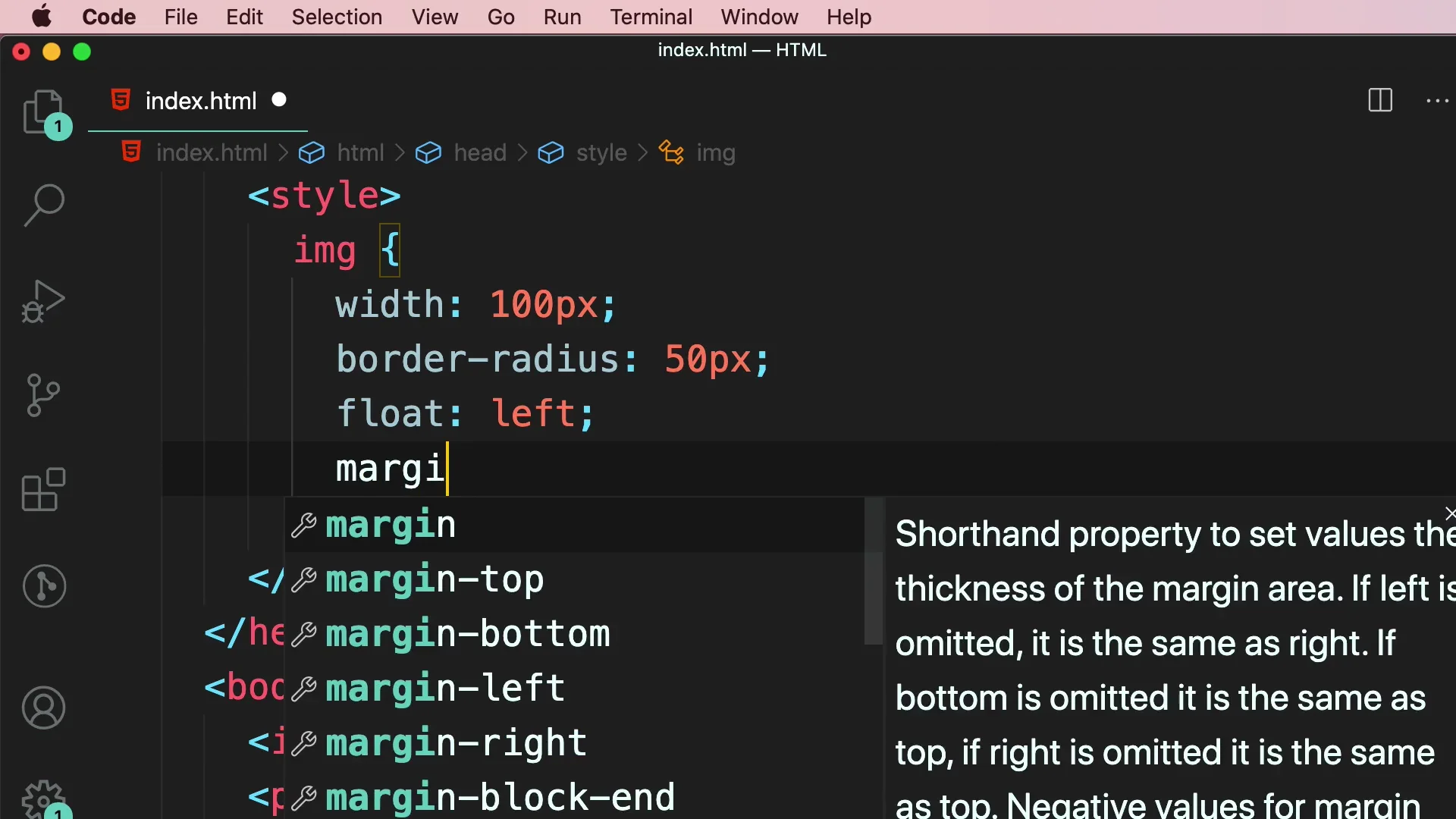
Task: Select the margin-top suggestion
Action: pos(575,579)
